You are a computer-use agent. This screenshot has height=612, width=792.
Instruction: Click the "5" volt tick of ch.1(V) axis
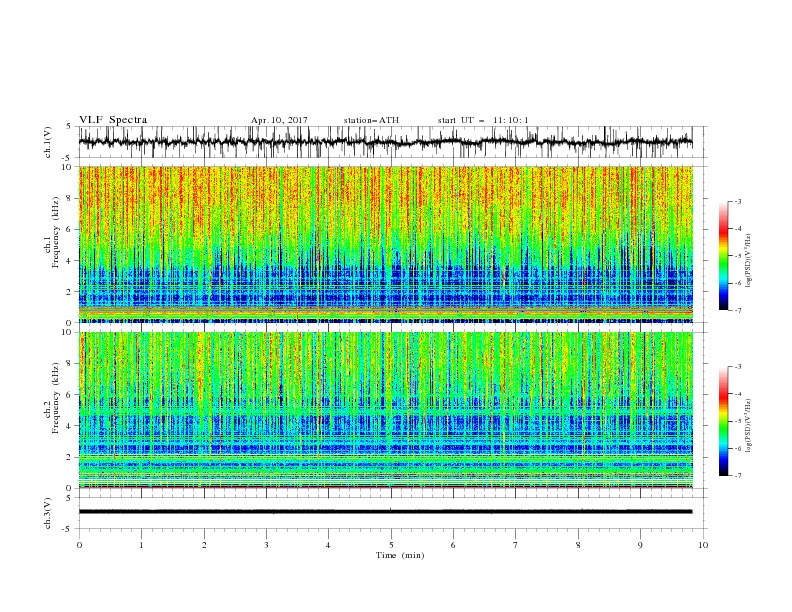68,126
